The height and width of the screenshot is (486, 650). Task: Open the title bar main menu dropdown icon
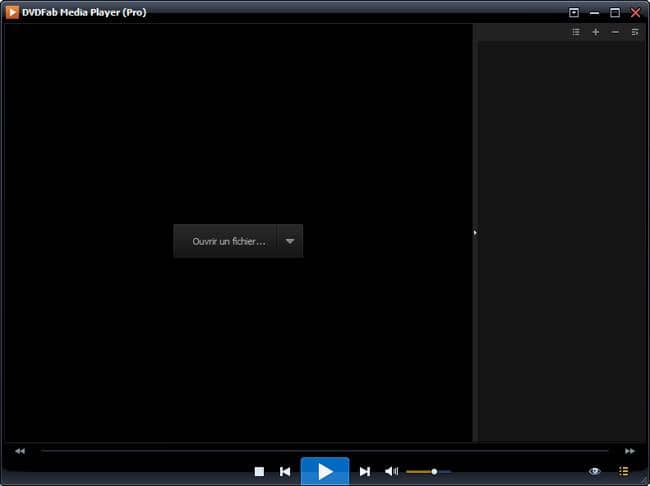pyautogui.click(x=574, y=12)
